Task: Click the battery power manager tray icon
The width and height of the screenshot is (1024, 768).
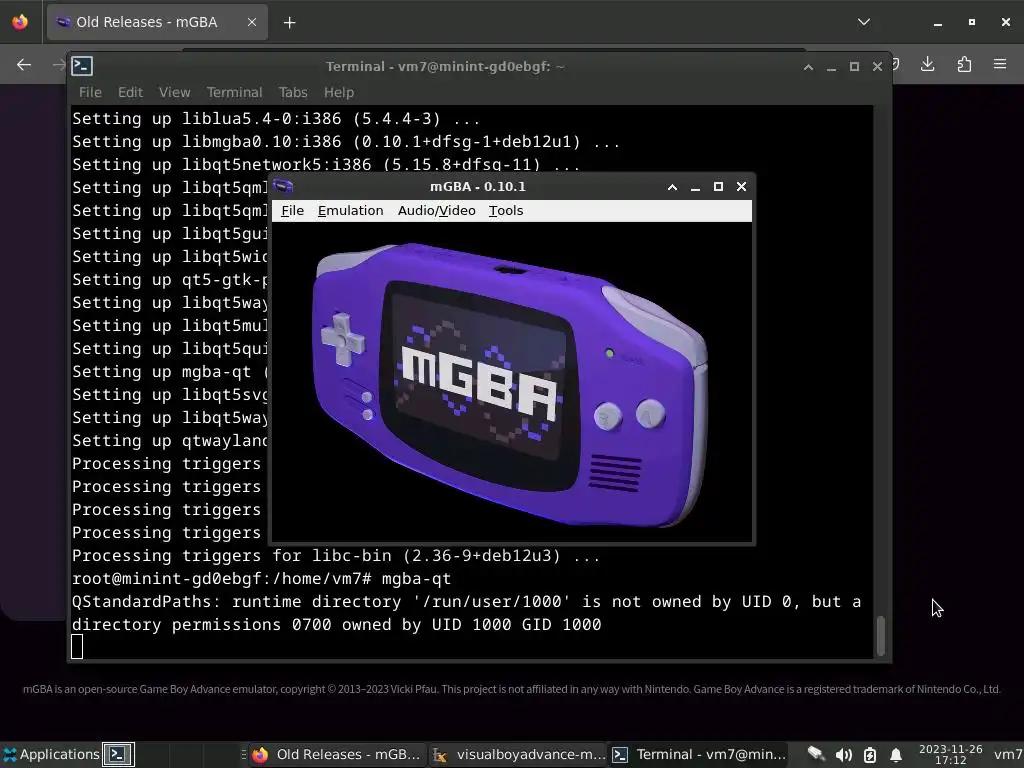Action: coord(870,755)
